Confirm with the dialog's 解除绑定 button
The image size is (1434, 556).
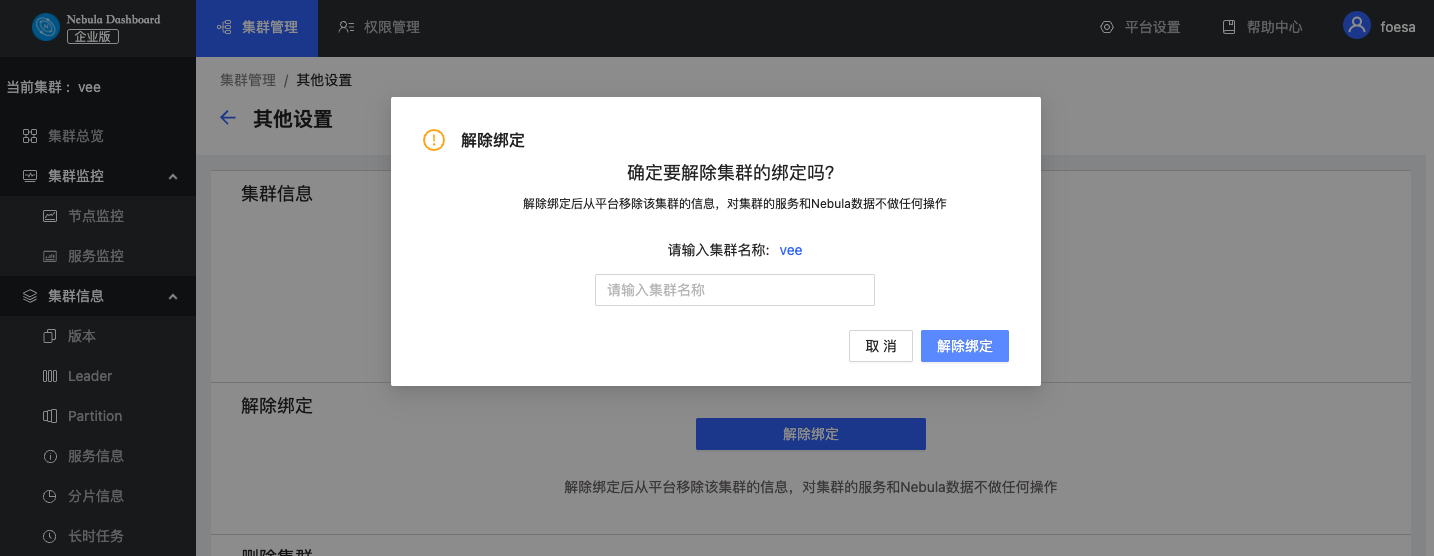(x=965, y=346)
